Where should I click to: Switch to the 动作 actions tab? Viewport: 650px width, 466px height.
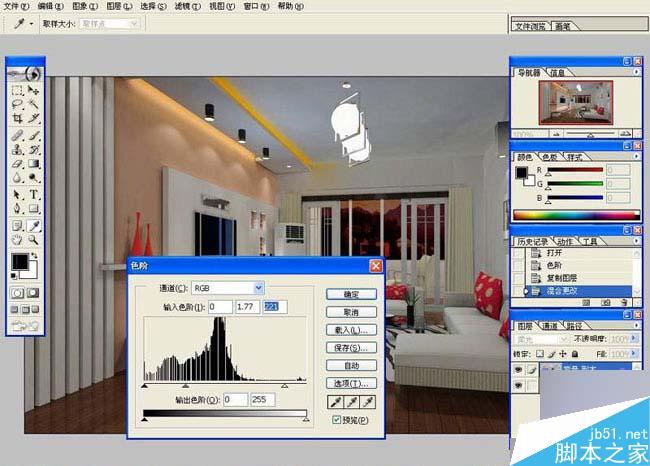coord(565,241)
